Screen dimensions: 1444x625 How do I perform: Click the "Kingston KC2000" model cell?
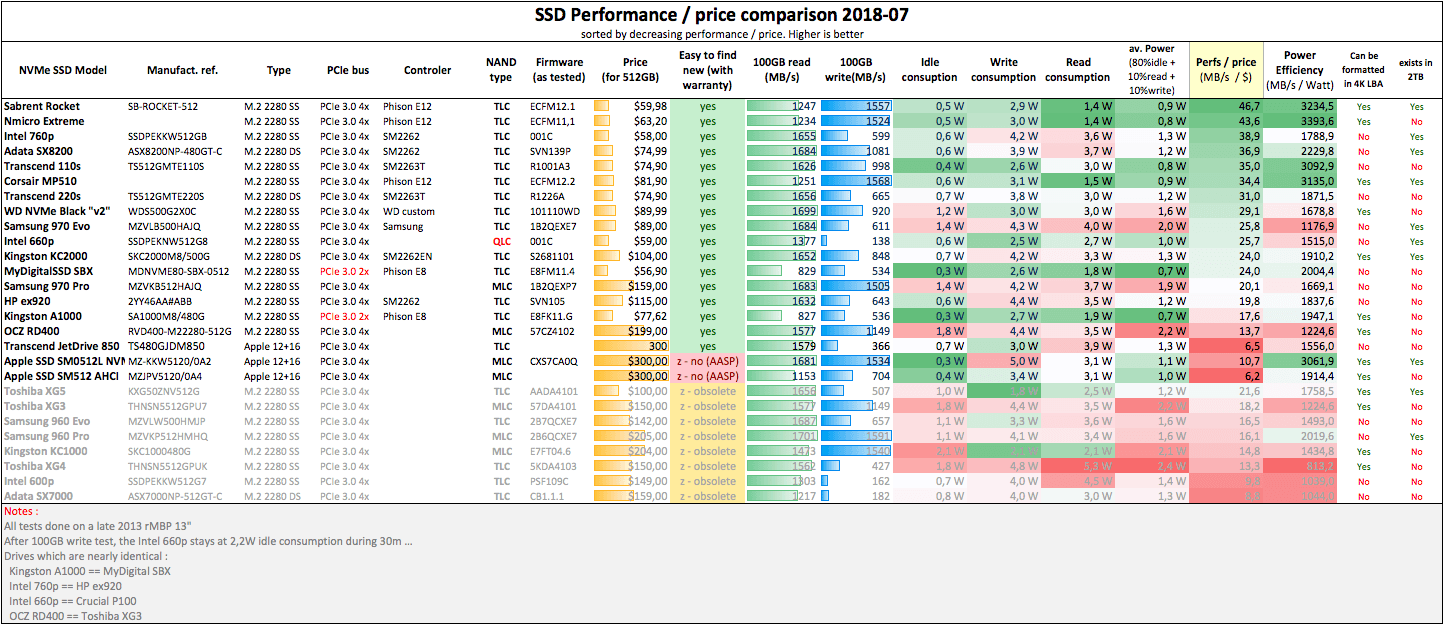(x=46, y=256)
